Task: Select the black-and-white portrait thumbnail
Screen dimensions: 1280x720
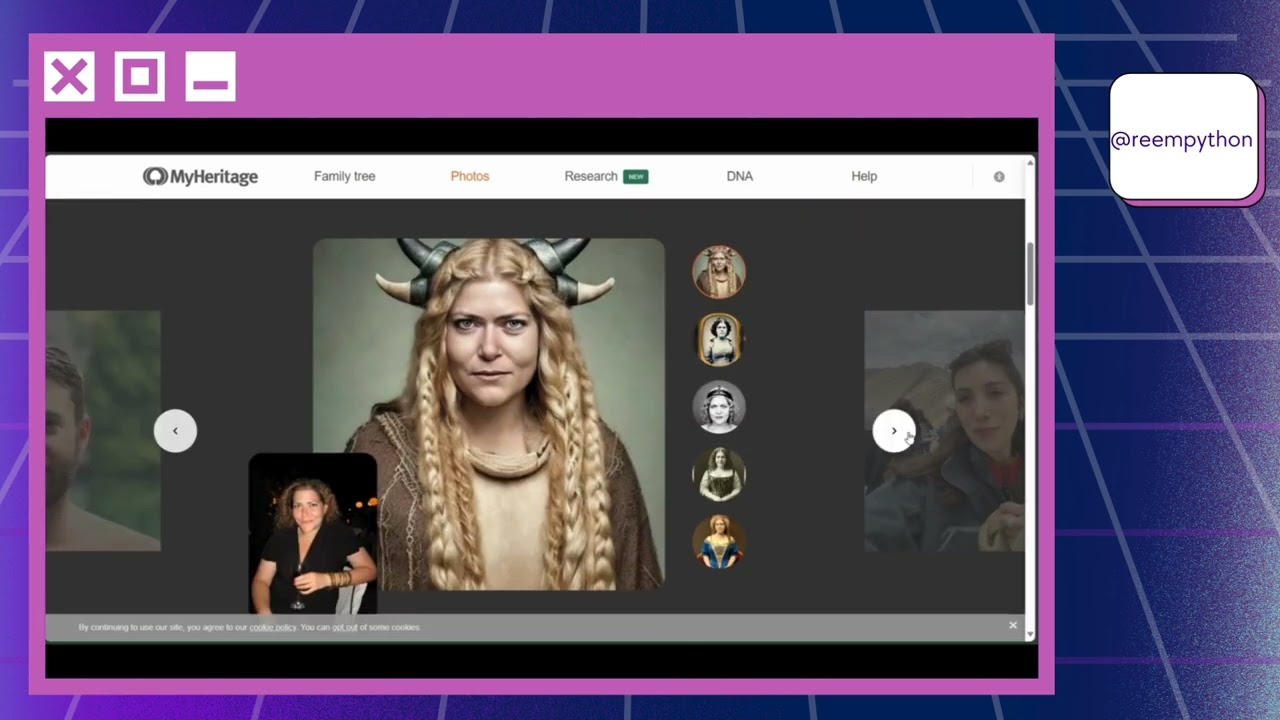Action: (x=719, y=407)
